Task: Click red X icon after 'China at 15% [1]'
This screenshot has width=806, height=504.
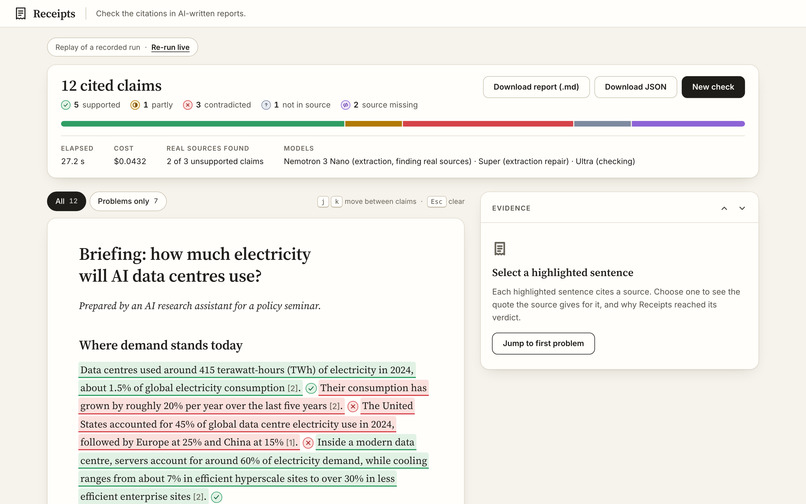Action: point(308,443)
